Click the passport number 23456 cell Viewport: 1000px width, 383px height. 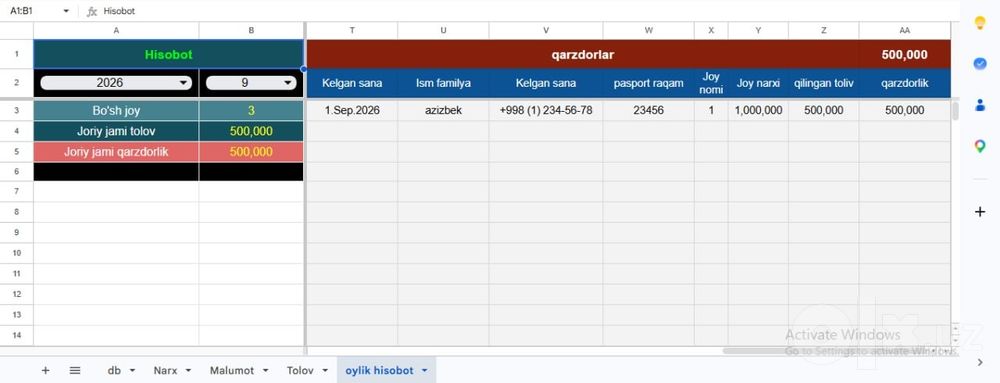tap(649, 110)
